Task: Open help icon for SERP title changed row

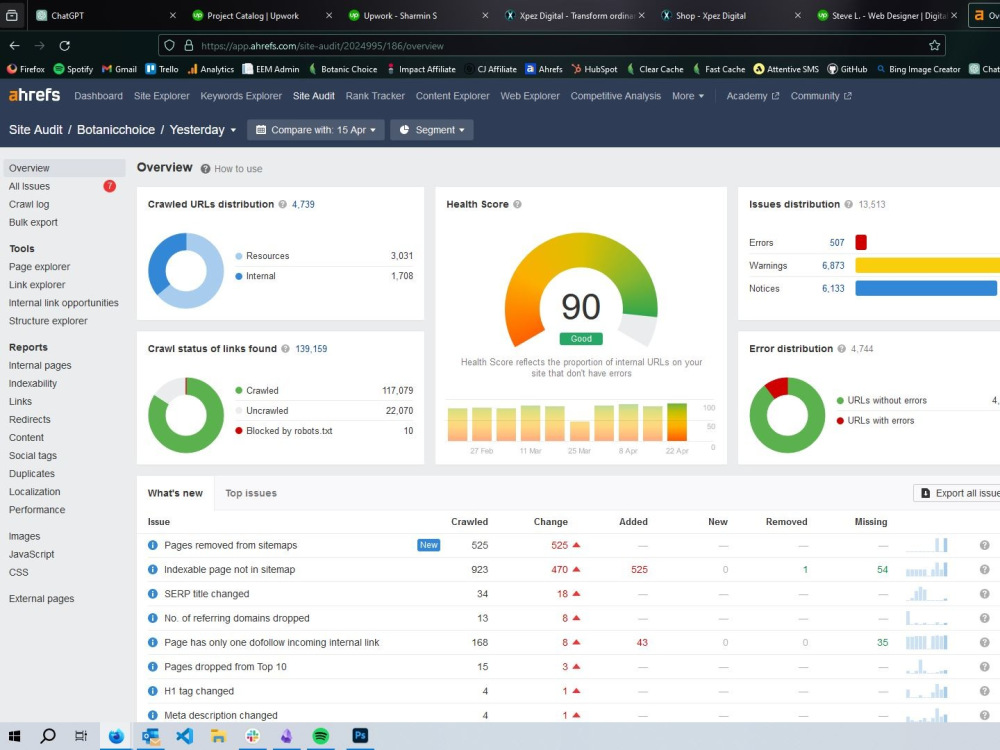Action: click(984, 594)
